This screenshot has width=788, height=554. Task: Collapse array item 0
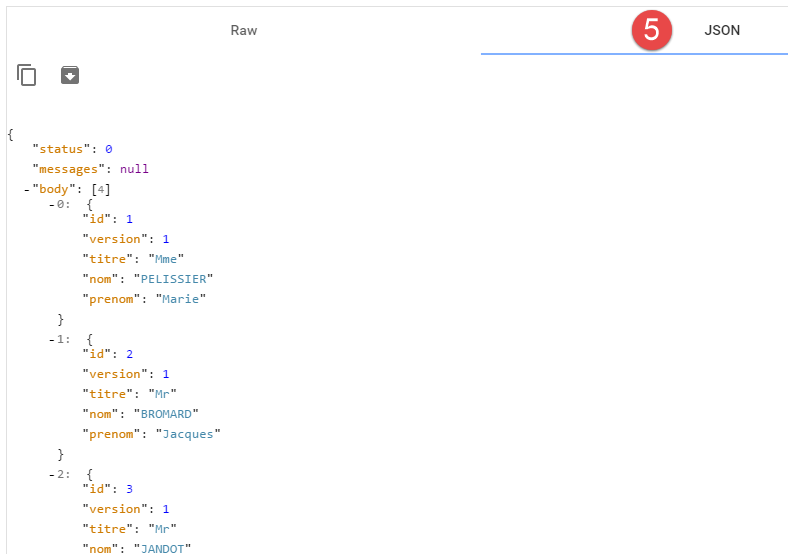[x=52, y=204]
